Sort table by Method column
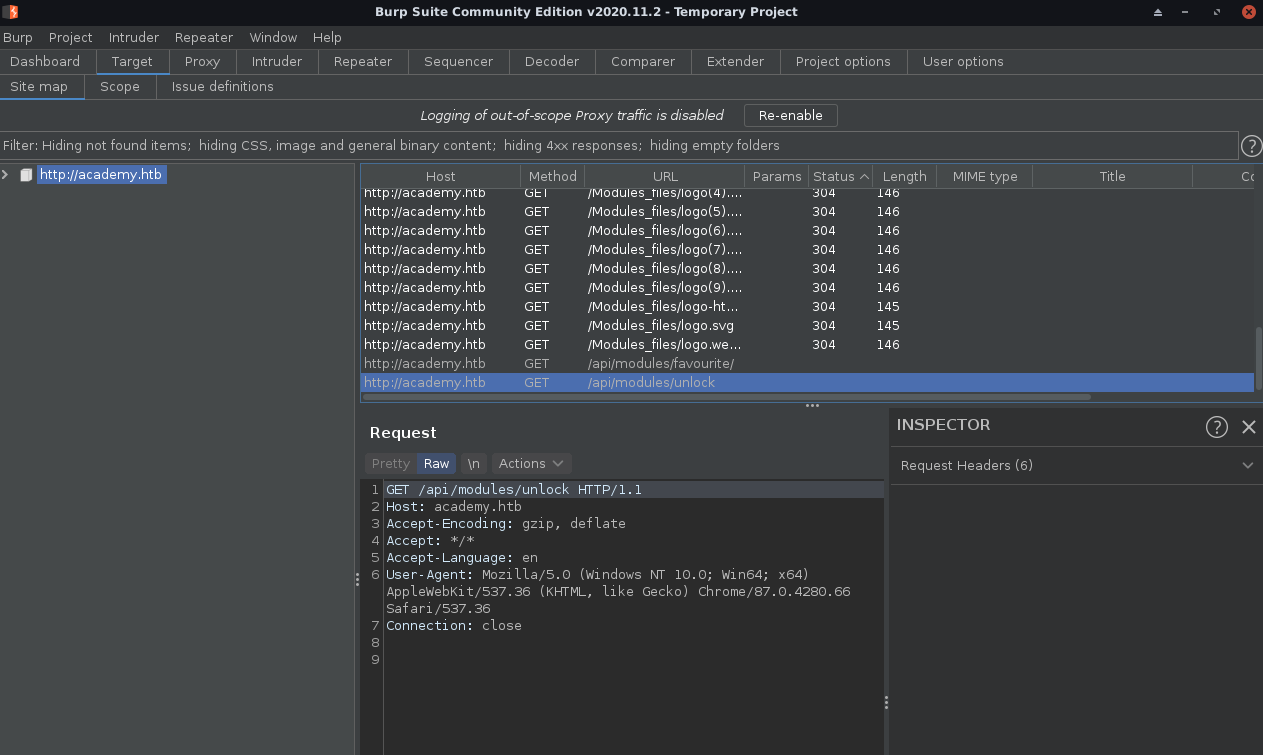This screenshot has height=755, width=1263. coord(552,176)
